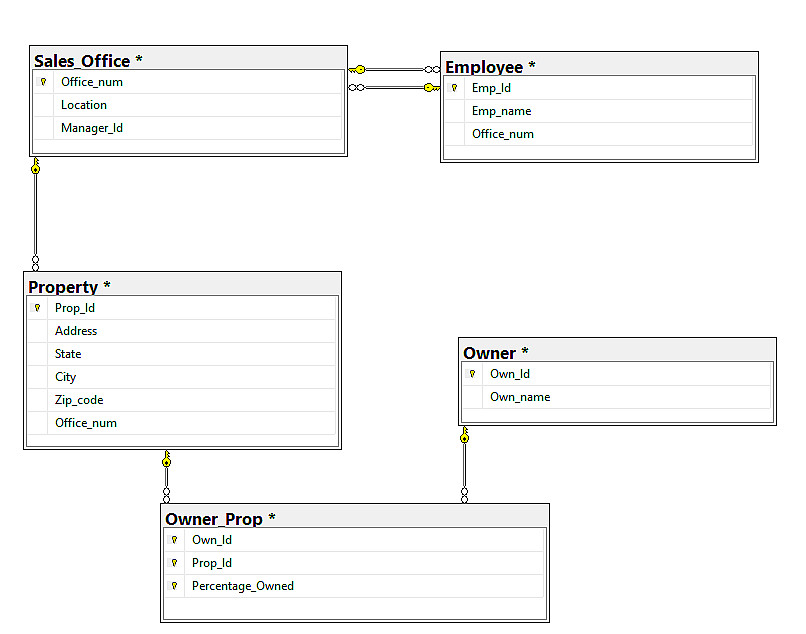Viewport: 806px width, 634px height.
Task: Click the key icon next to Emp_Id
Action: 454,88
